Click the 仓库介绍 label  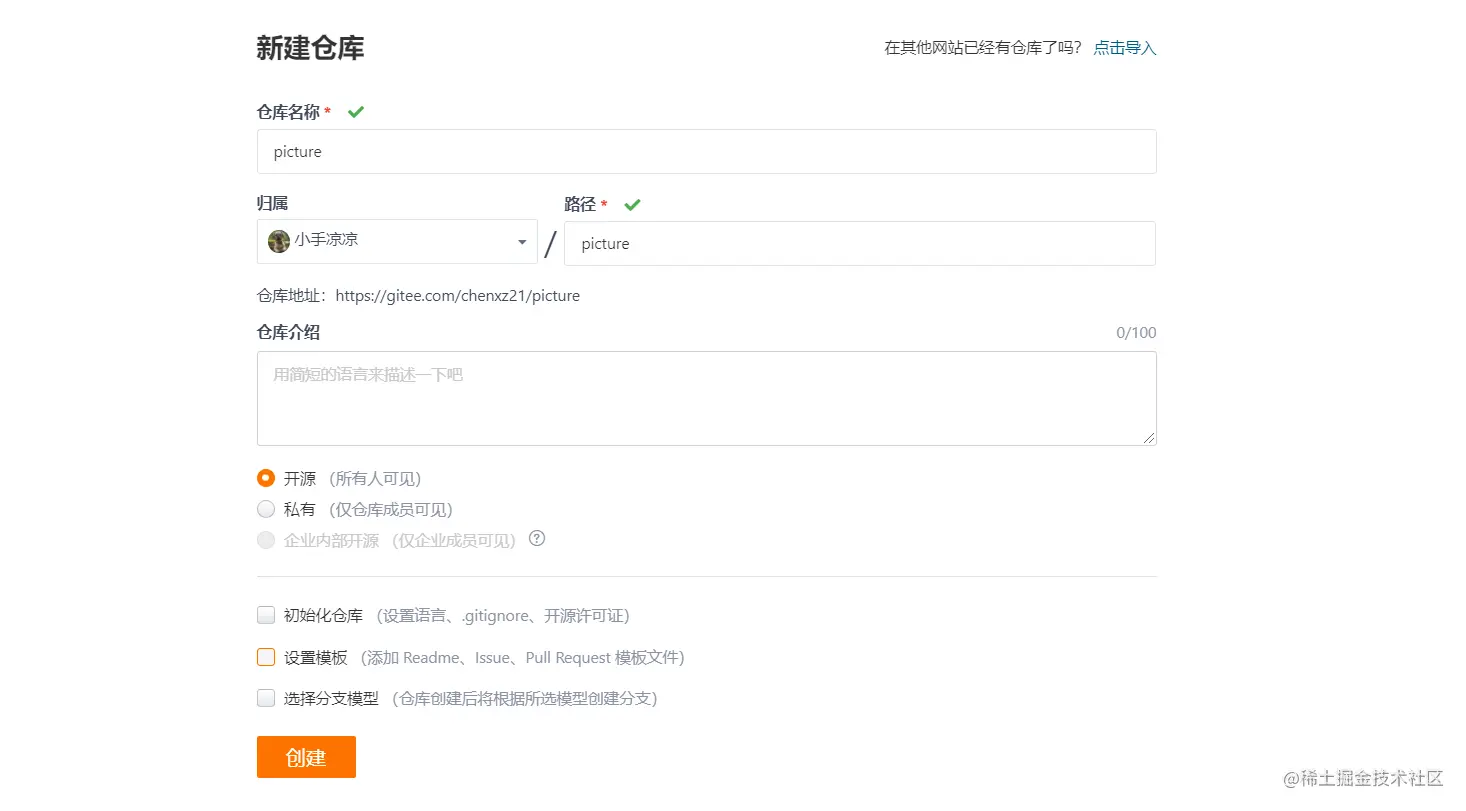coord(288,332)
